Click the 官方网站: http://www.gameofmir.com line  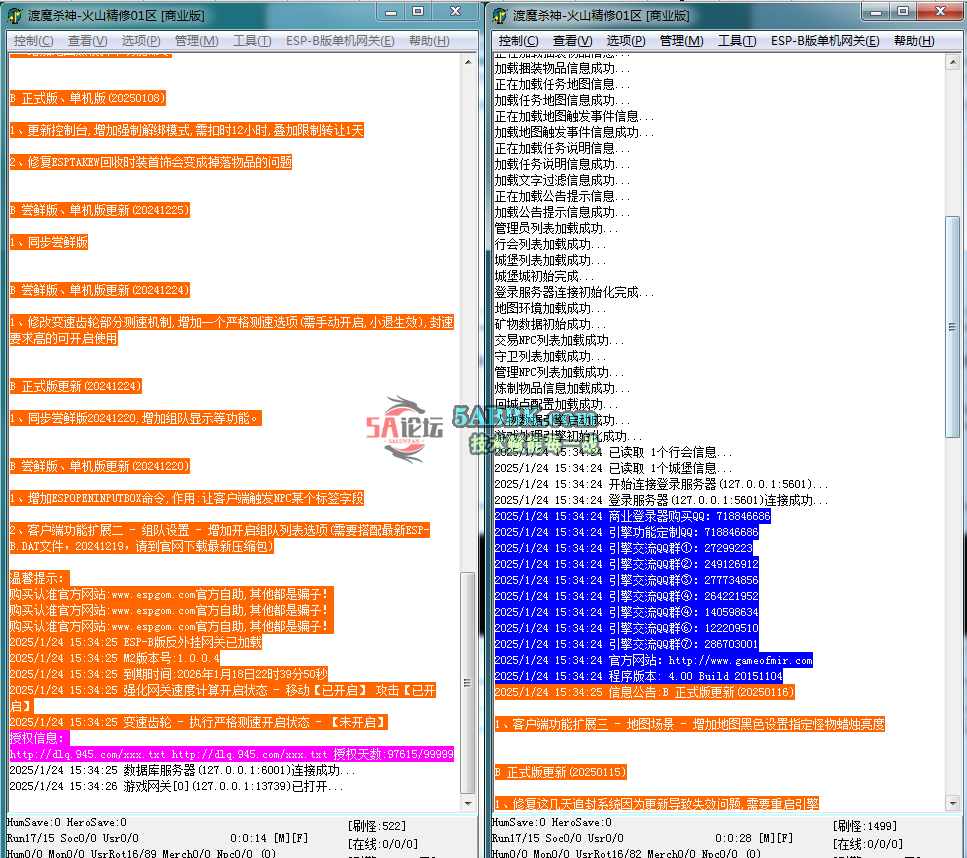653,660
